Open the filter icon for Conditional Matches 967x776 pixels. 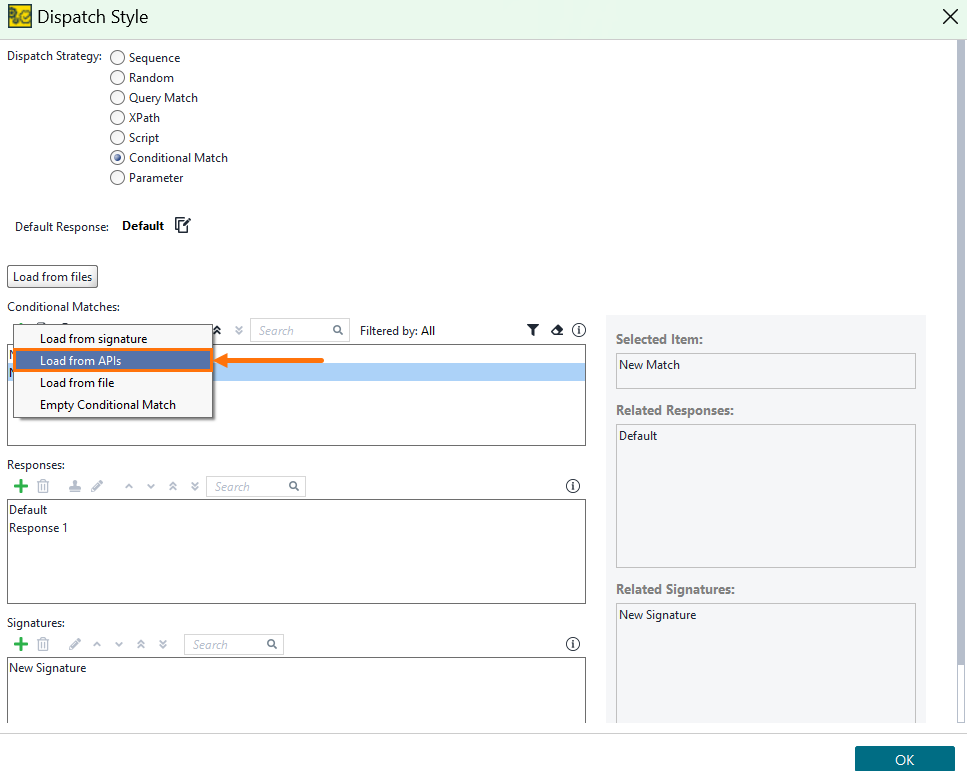[533, 330]
